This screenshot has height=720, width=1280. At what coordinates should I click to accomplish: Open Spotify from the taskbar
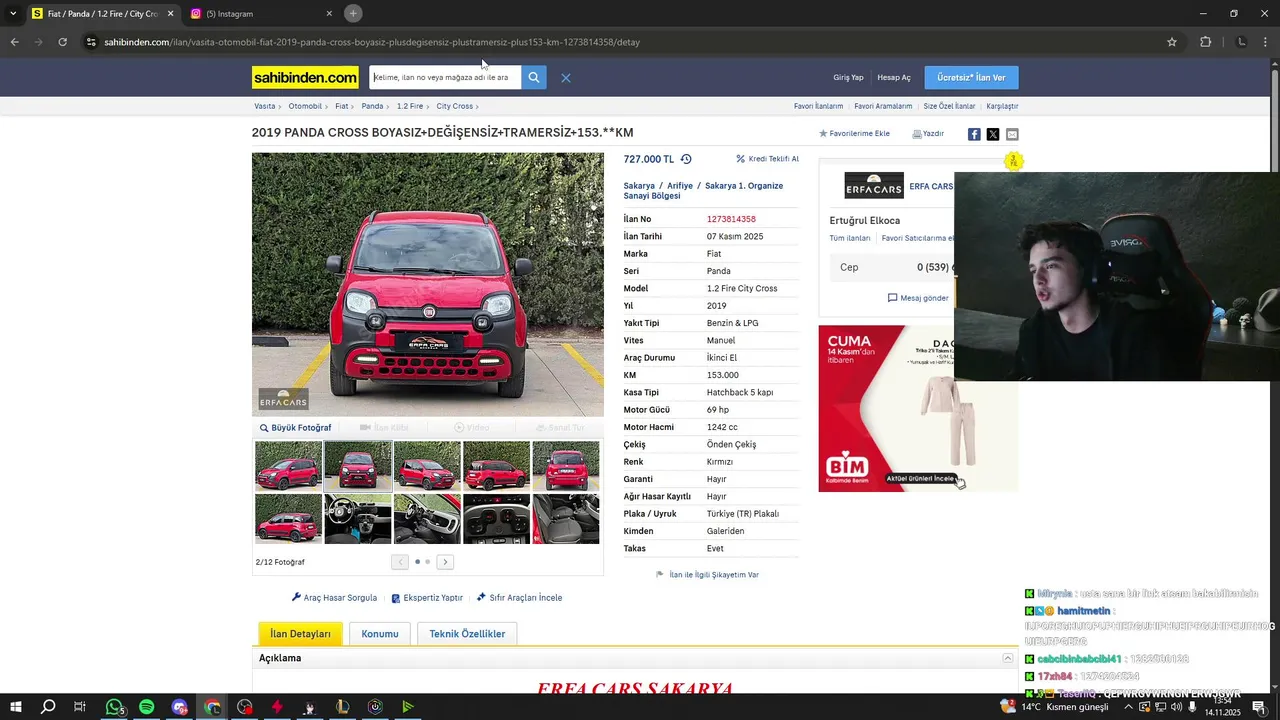(x=147, y=707)
